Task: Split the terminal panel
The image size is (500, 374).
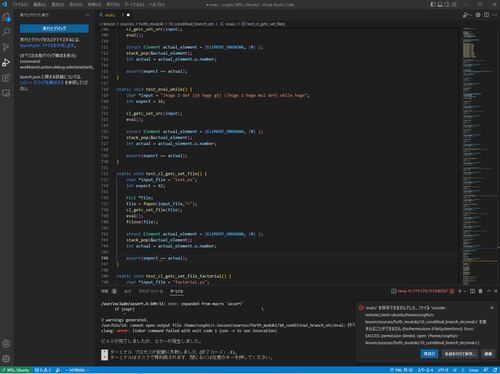Action: point(472,291)
